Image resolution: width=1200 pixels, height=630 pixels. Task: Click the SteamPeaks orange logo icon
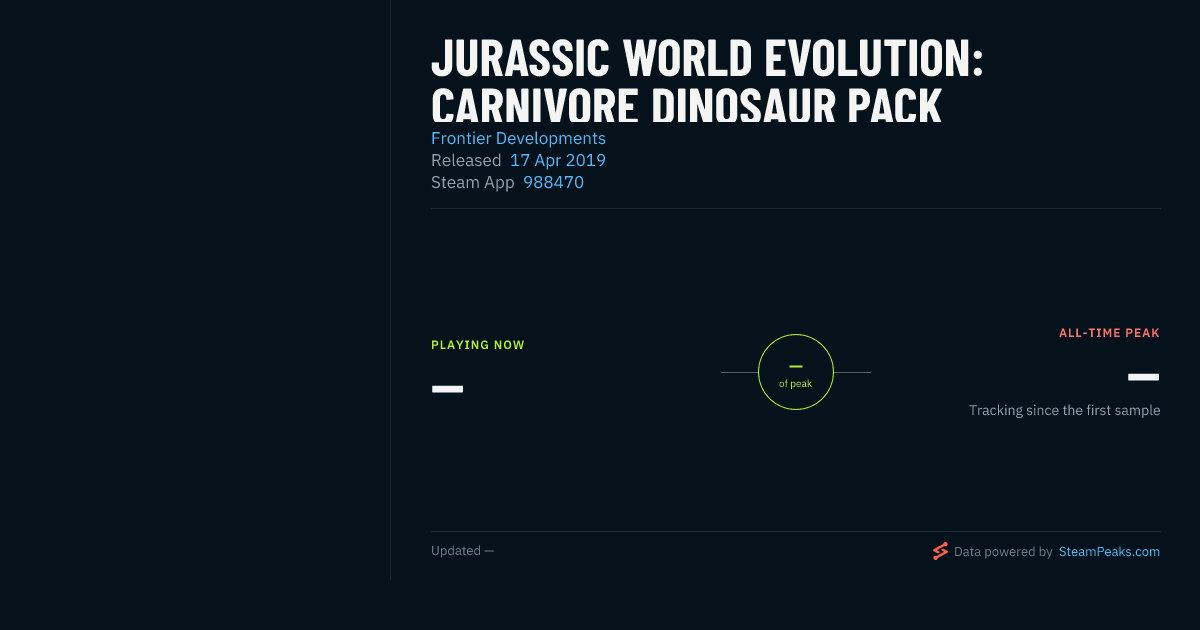coord(940,551)
